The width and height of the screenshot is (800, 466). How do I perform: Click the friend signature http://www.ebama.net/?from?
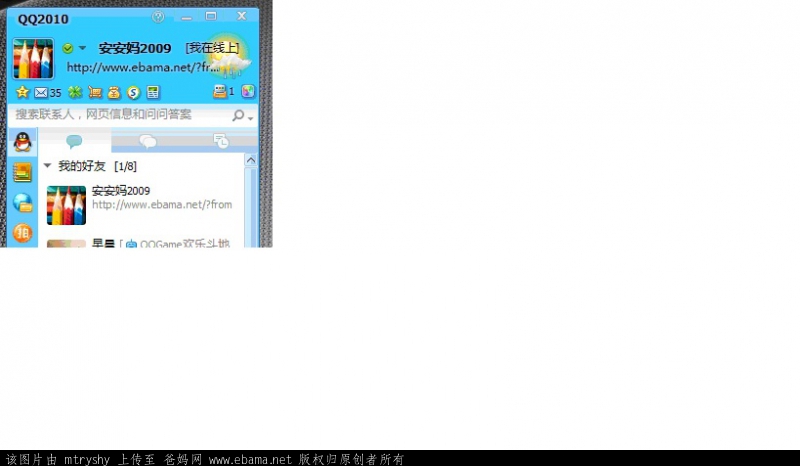point(162,205)
